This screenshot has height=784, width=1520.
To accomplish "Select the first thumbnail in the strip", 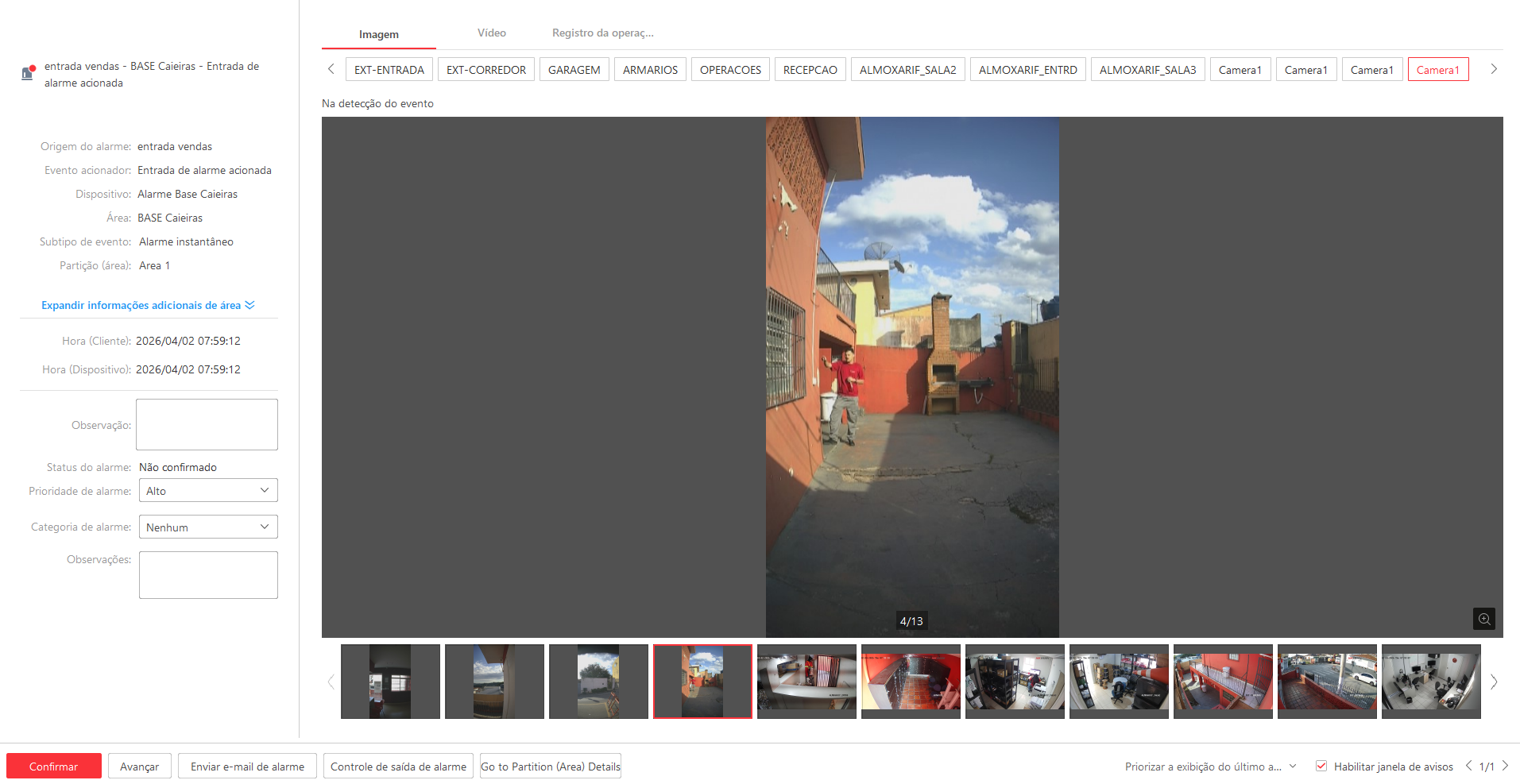I will pos(390,682).
